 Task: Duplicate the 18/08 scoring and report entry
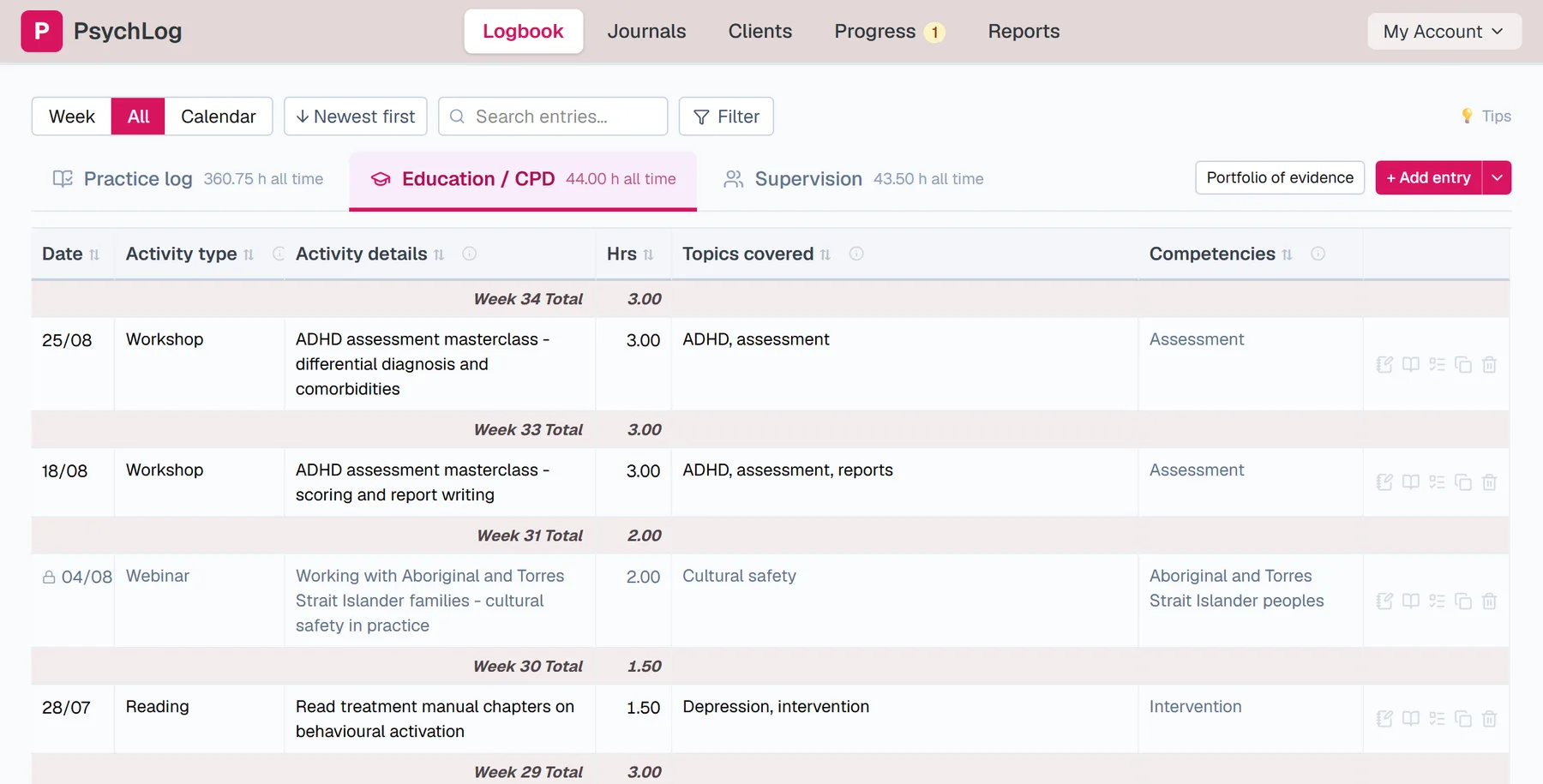point(1463,482)
